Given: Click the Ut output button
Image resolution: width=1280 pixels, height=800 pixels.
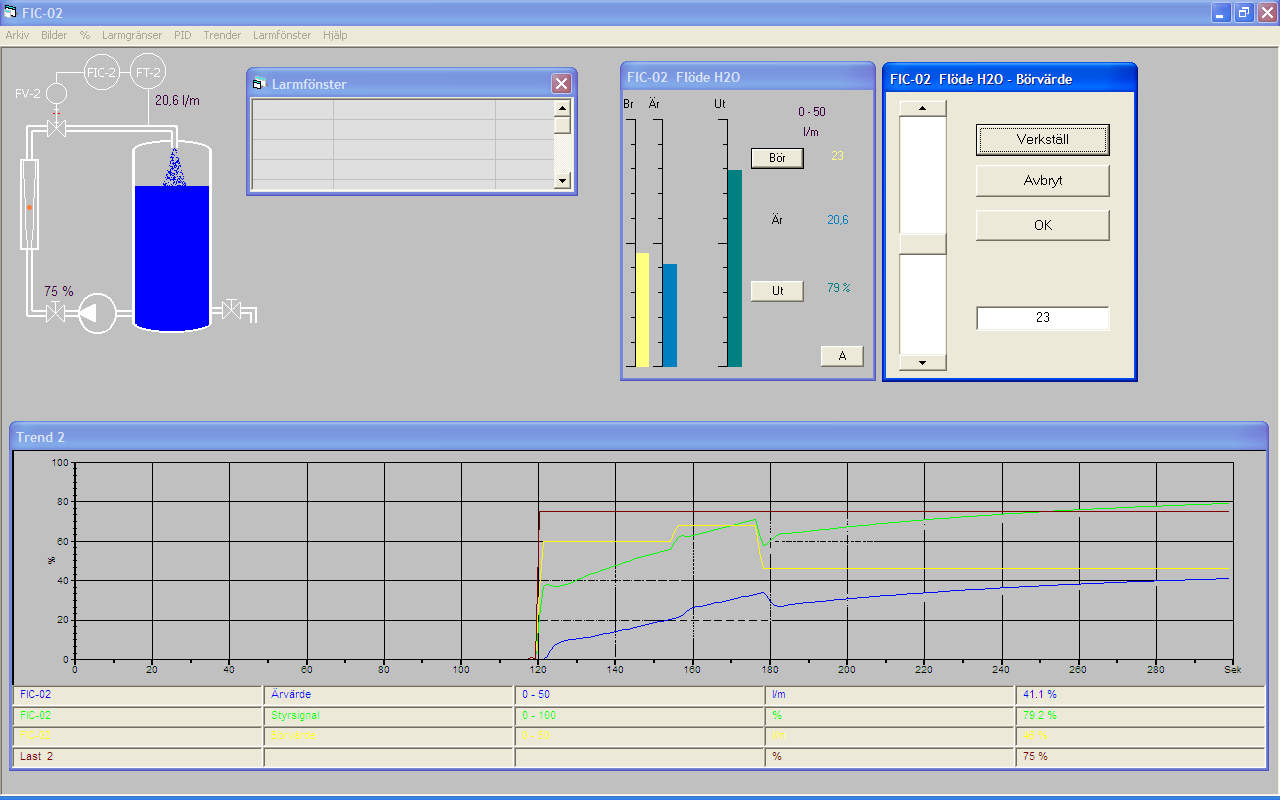Looking at the screenshot, I should point(777,291).
